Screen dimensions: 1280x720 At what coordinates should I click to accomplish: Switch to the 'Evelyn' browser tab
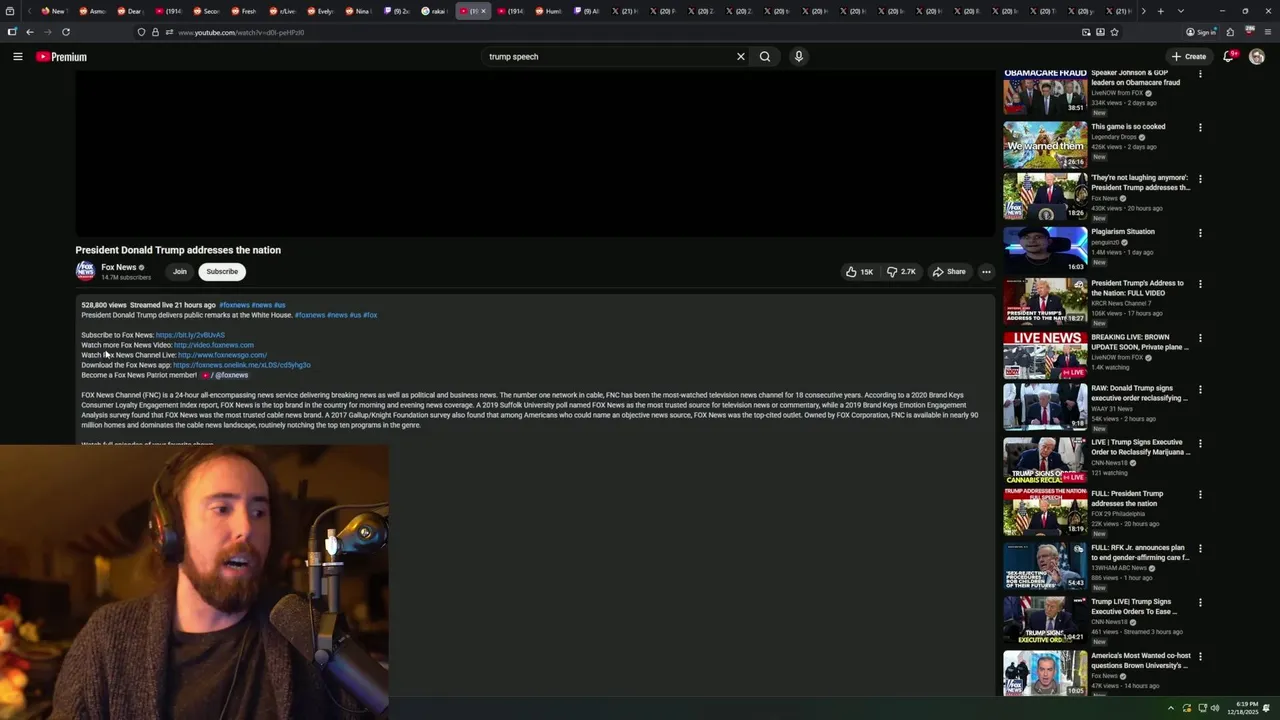coord(320,11)
